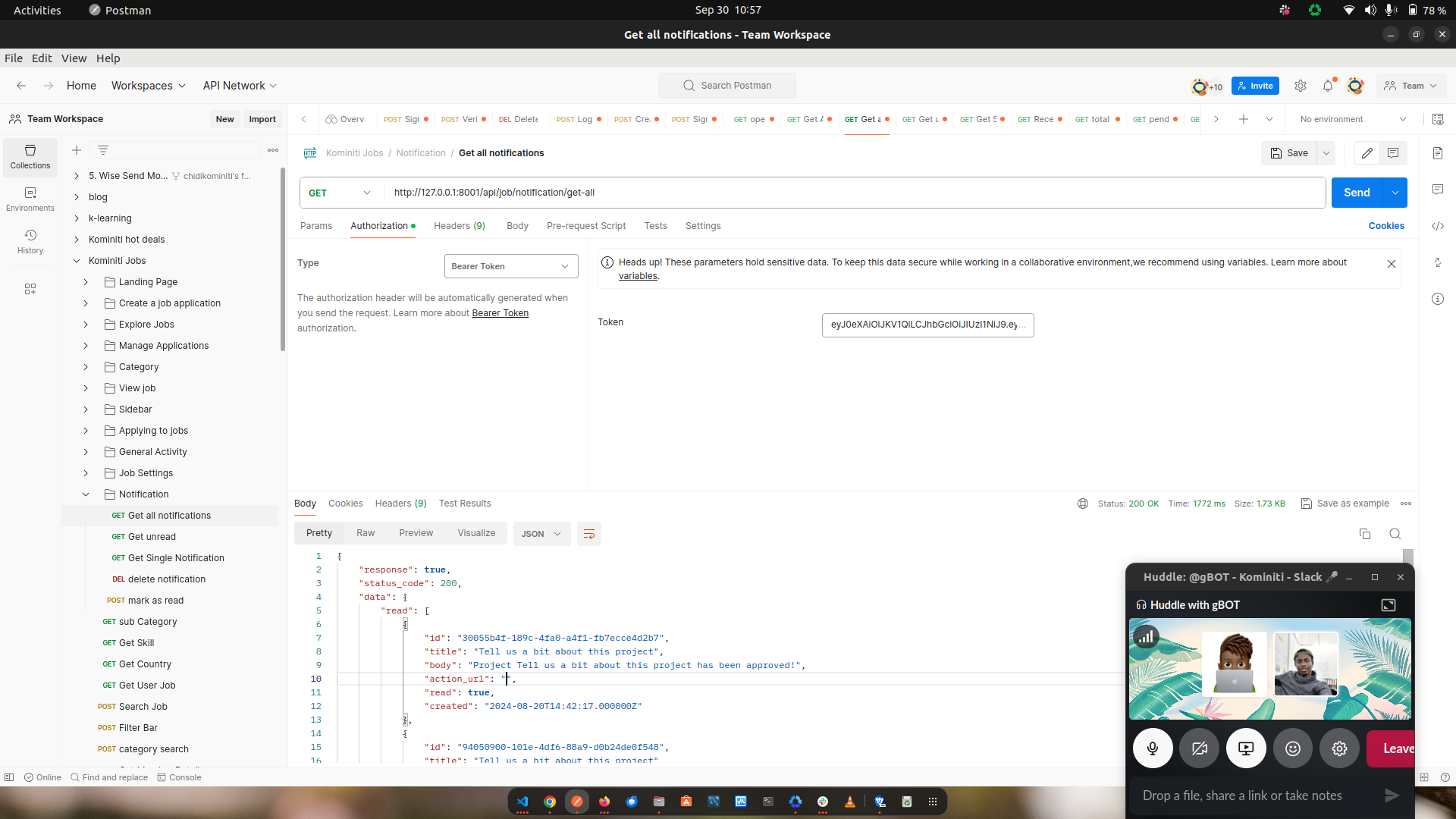Open the Environments sidebar panel
1456x819 pixels.
pos(30,199)
